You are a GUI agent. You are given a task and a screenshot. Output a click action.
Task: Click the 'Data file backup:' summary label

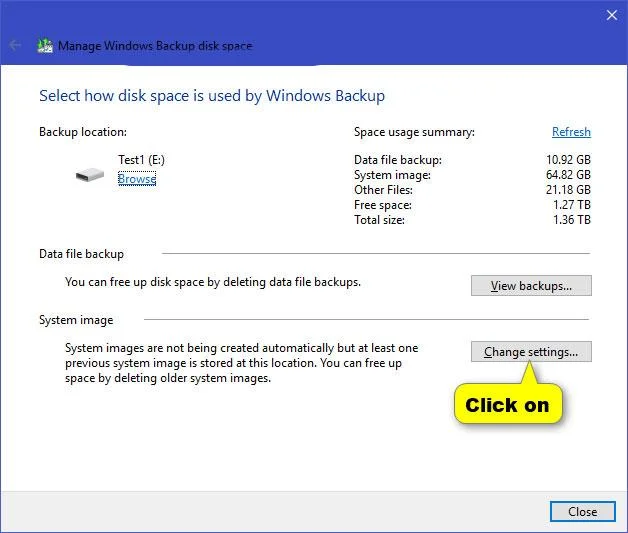coord(398,160)
